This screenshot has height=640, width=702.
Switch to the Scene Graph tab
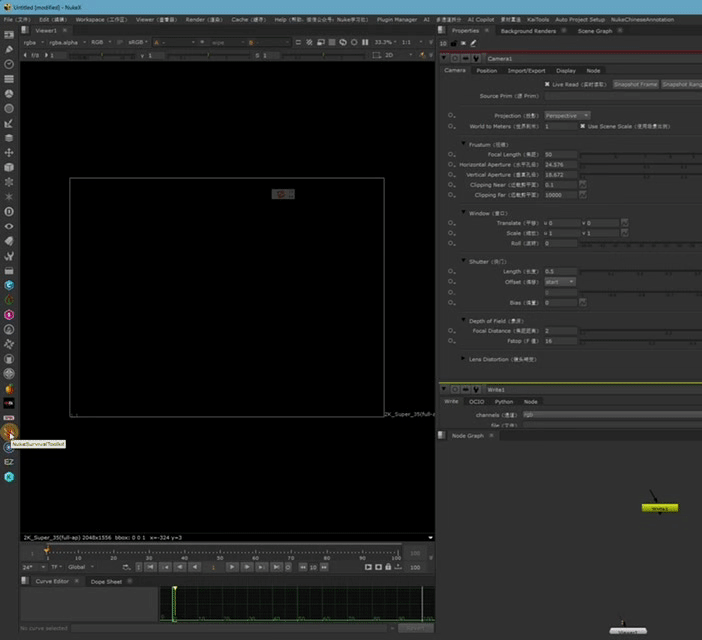595,31
